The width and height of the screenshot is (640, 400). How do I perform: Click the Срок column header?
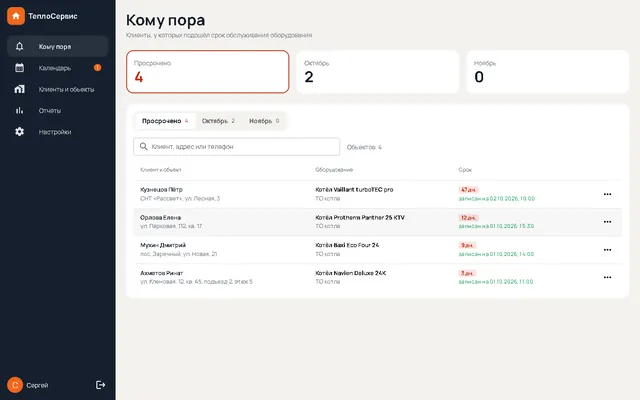click(x=465, y=169)
